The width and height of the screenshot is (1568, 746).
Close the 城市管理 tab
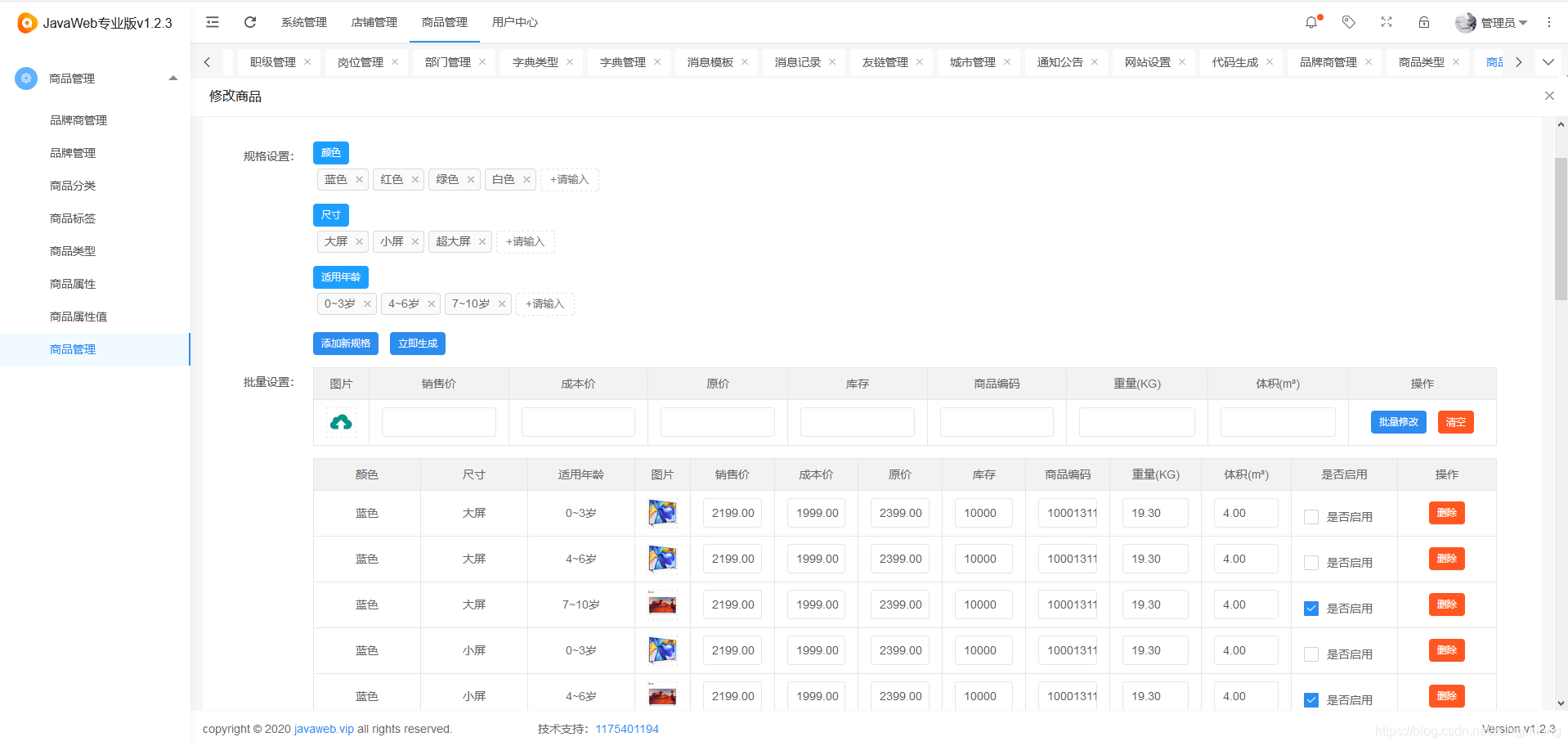click(x=1007, y=62)
